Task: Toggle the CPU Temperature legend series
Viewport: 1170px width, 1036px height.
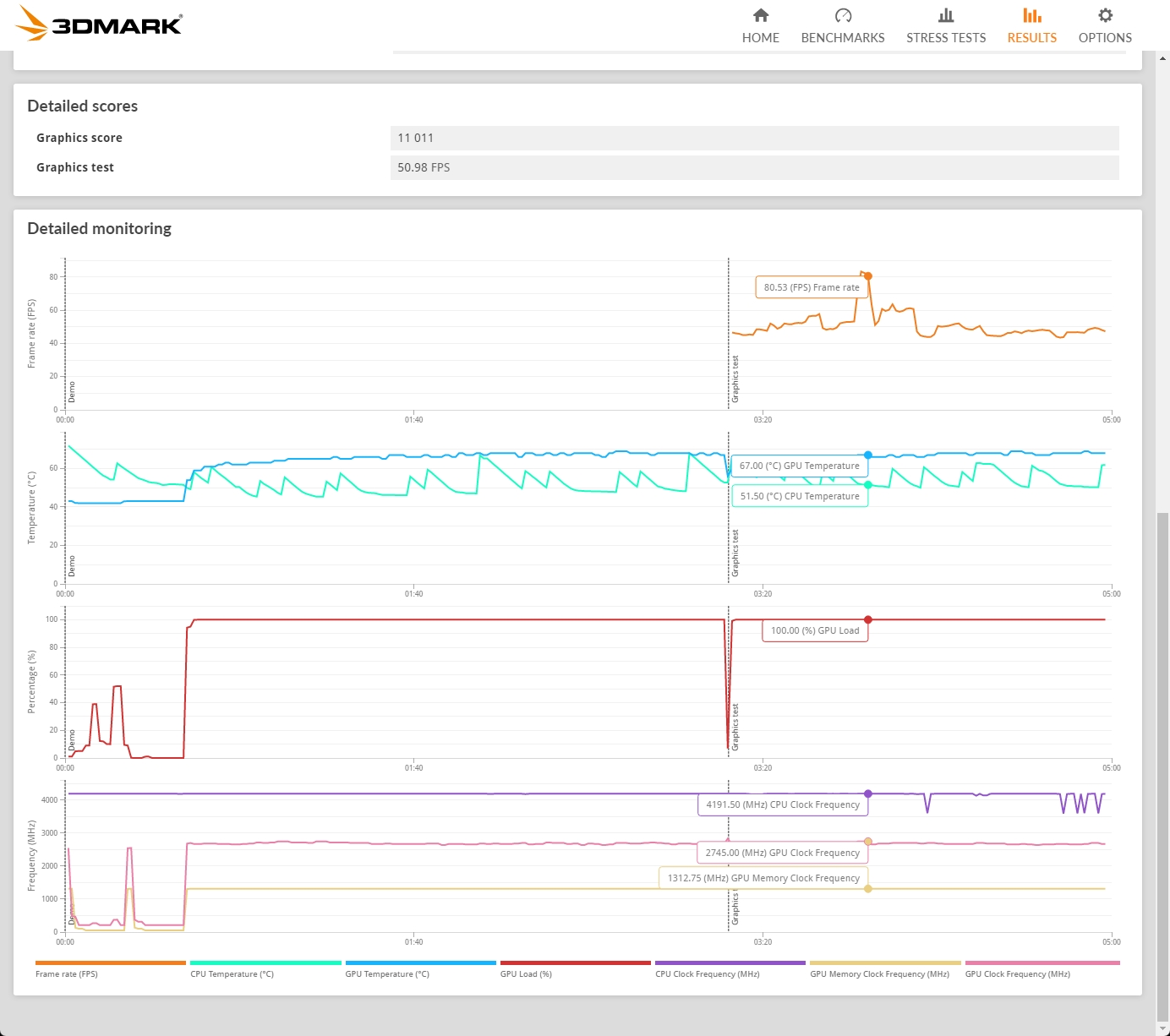Action: 232,974
